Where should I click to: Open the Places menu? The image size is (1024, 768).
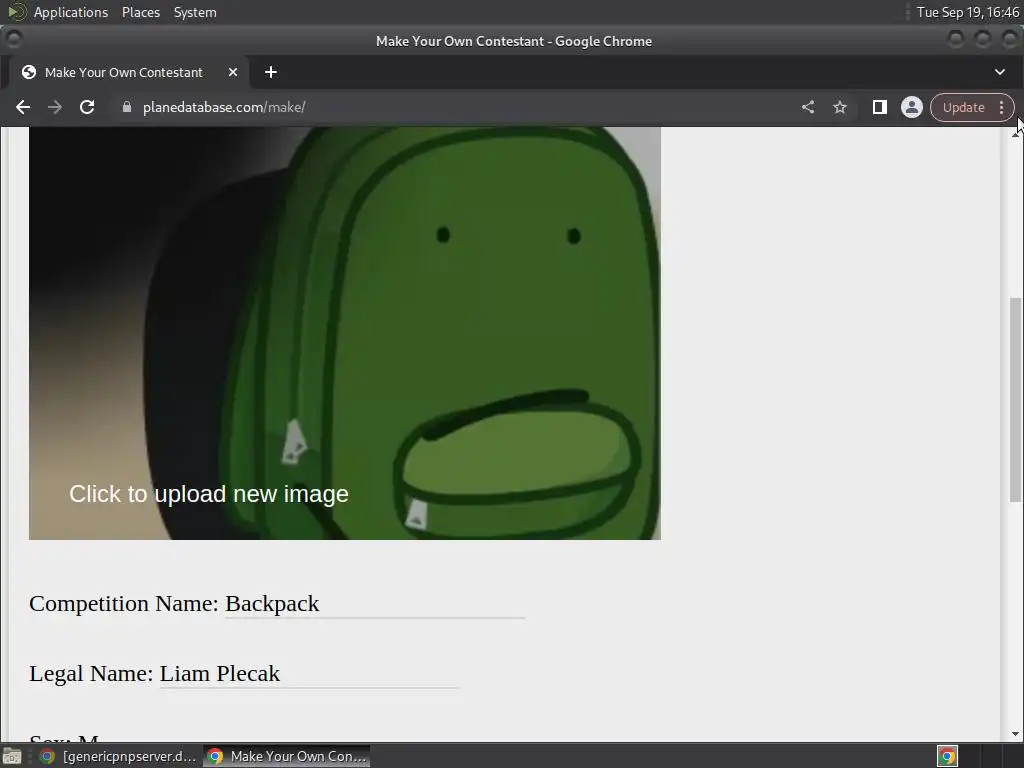click(140, 12)
